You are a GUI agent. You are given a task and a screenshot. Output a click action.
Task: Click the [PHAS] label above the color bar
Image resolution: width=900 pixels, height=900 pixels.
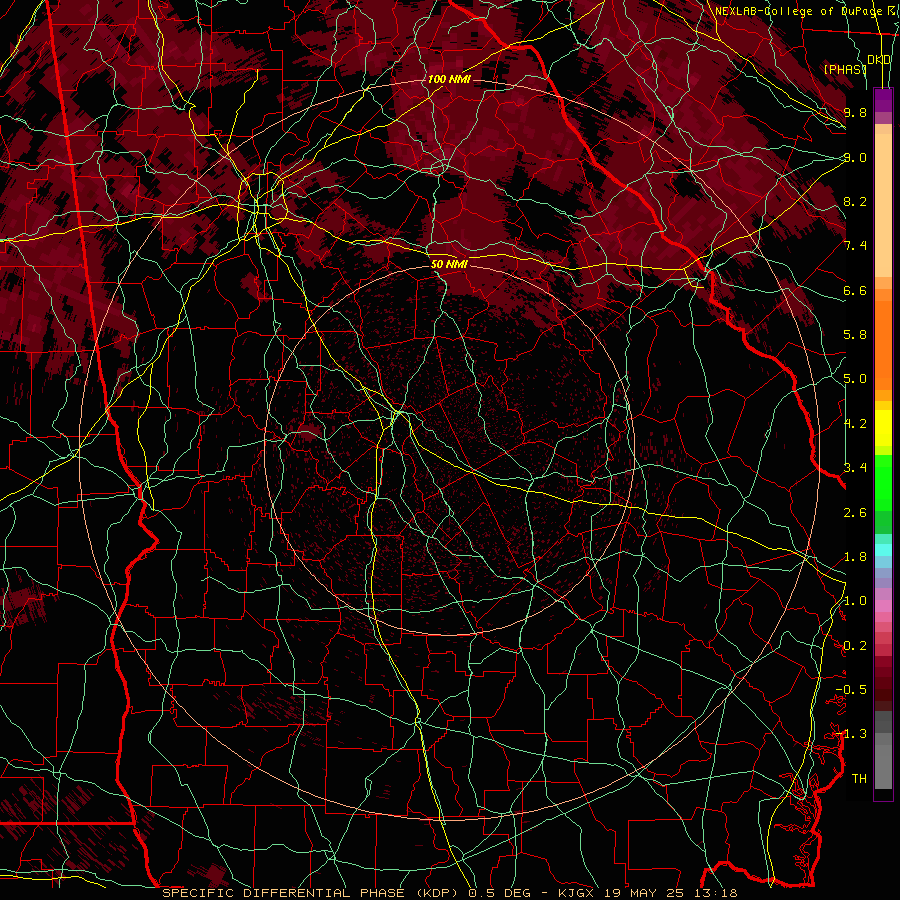845,69
